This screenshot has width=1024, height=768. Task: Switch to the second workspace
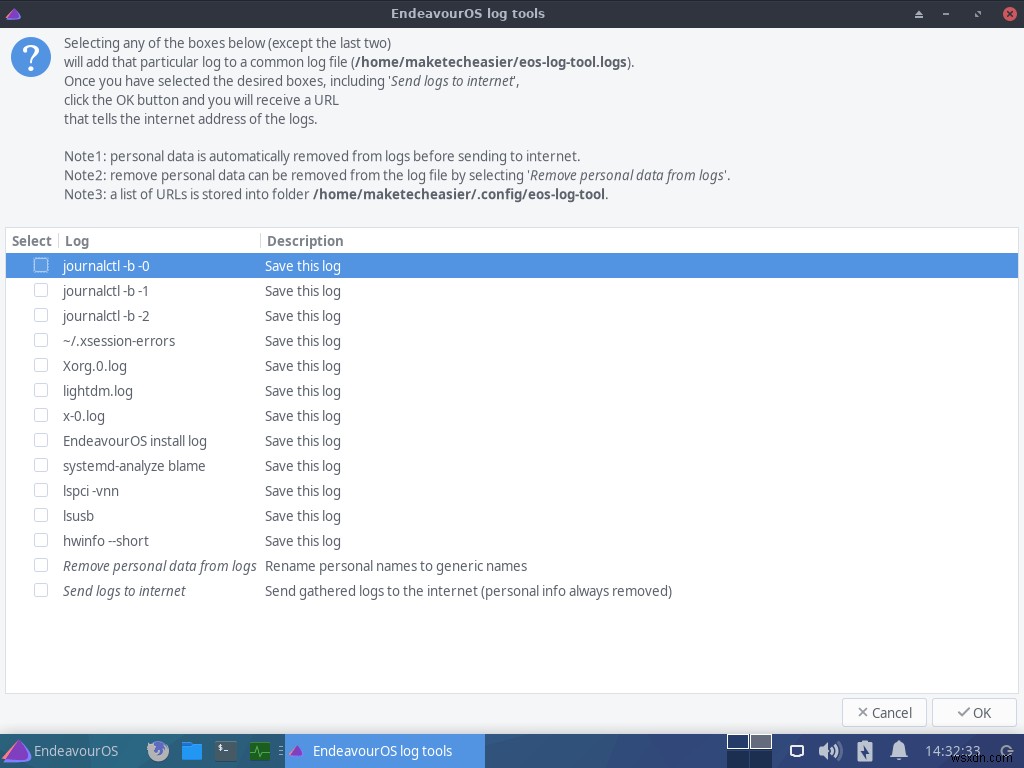[x=761, y=741]
